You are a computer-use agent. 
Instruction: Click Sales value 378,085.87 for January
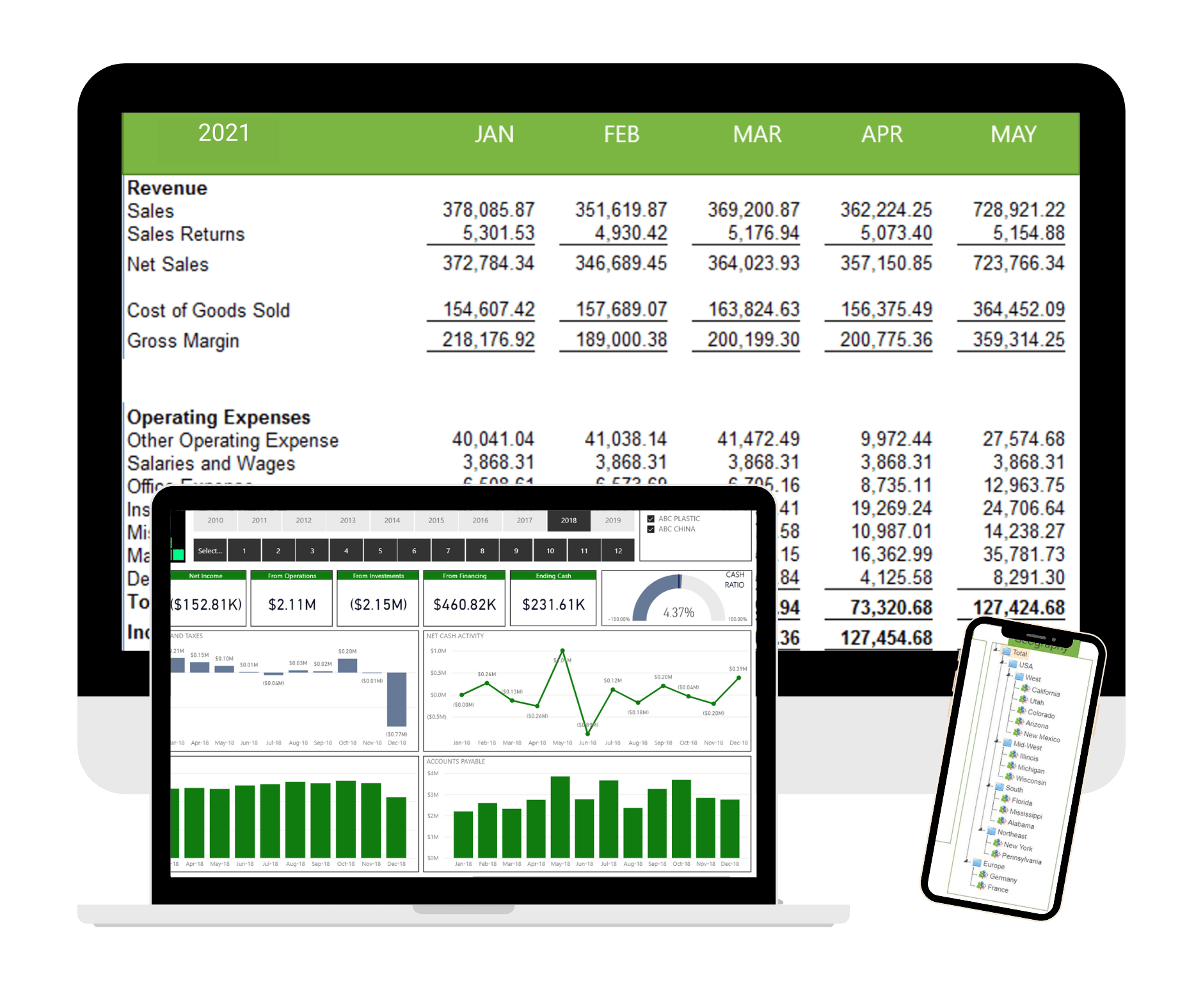488,210
